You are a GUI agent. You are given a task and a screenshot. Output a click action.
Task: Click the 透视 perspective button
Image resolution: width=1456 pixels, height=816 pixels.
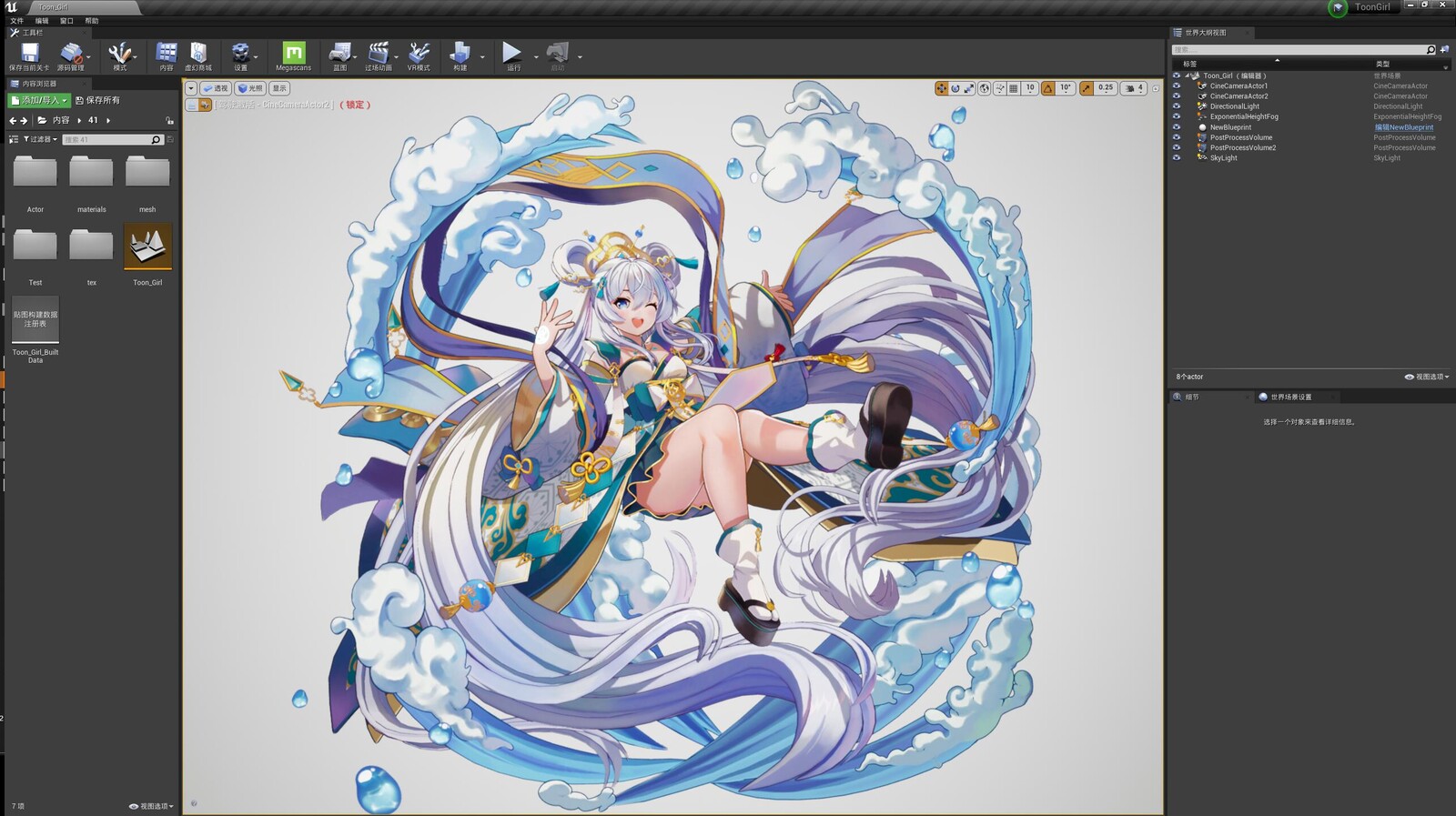point(215,88)
